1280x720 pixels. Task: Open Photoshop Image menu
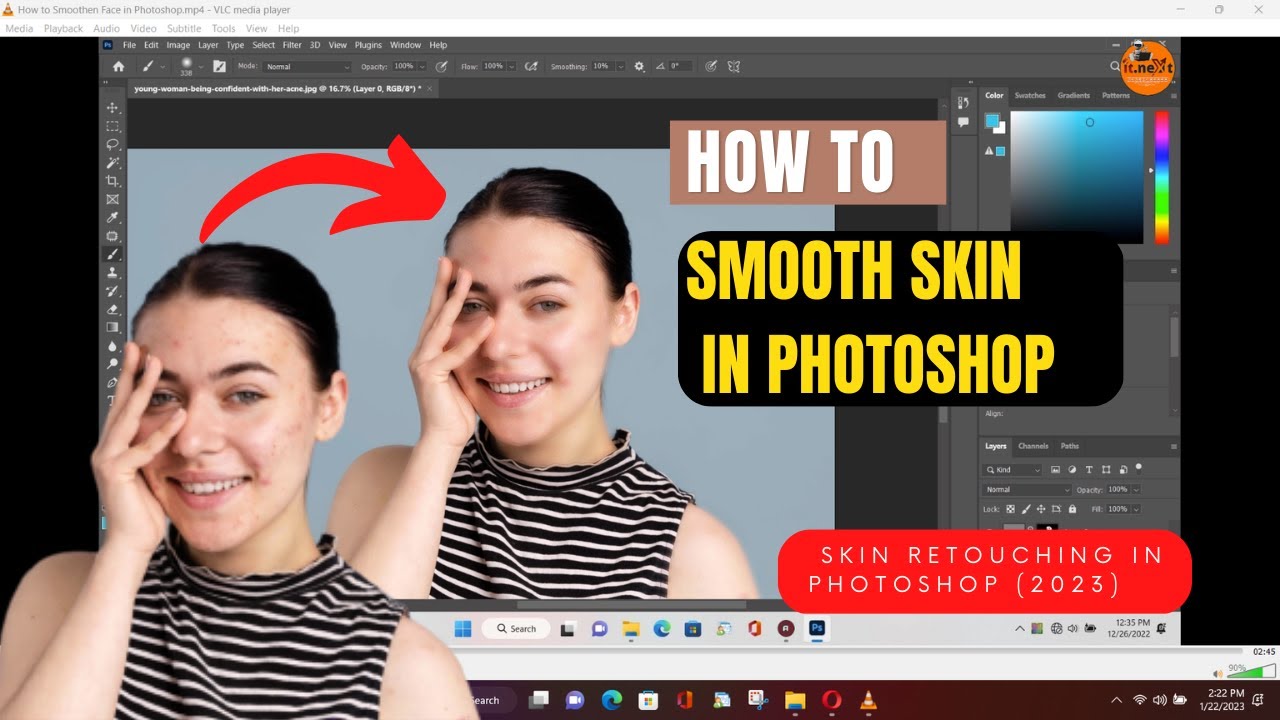[x=178, y=45]
